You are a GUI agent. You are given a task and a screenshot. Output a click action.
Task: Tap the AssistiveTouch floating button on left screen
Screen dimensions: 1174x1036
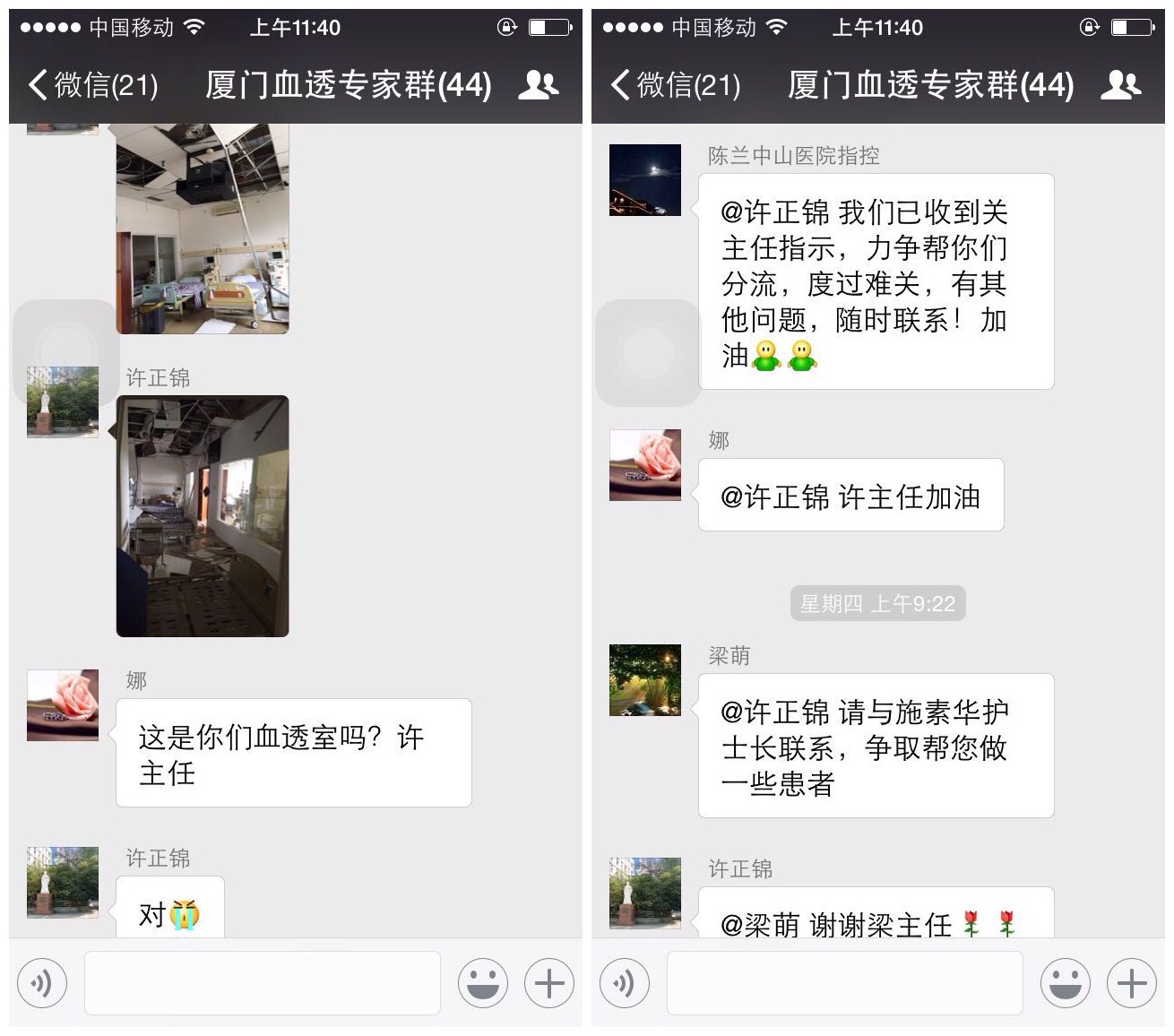point(65,352)
